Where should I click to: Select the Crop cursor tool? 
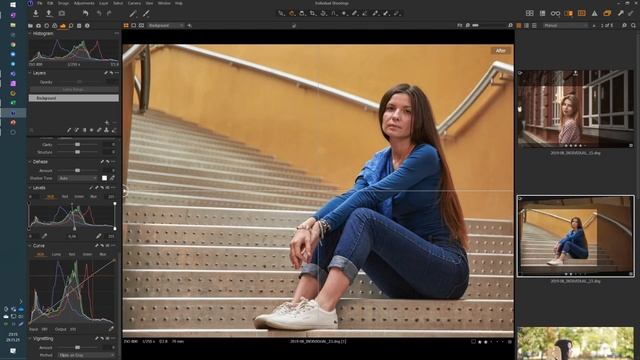coord(313,13)
